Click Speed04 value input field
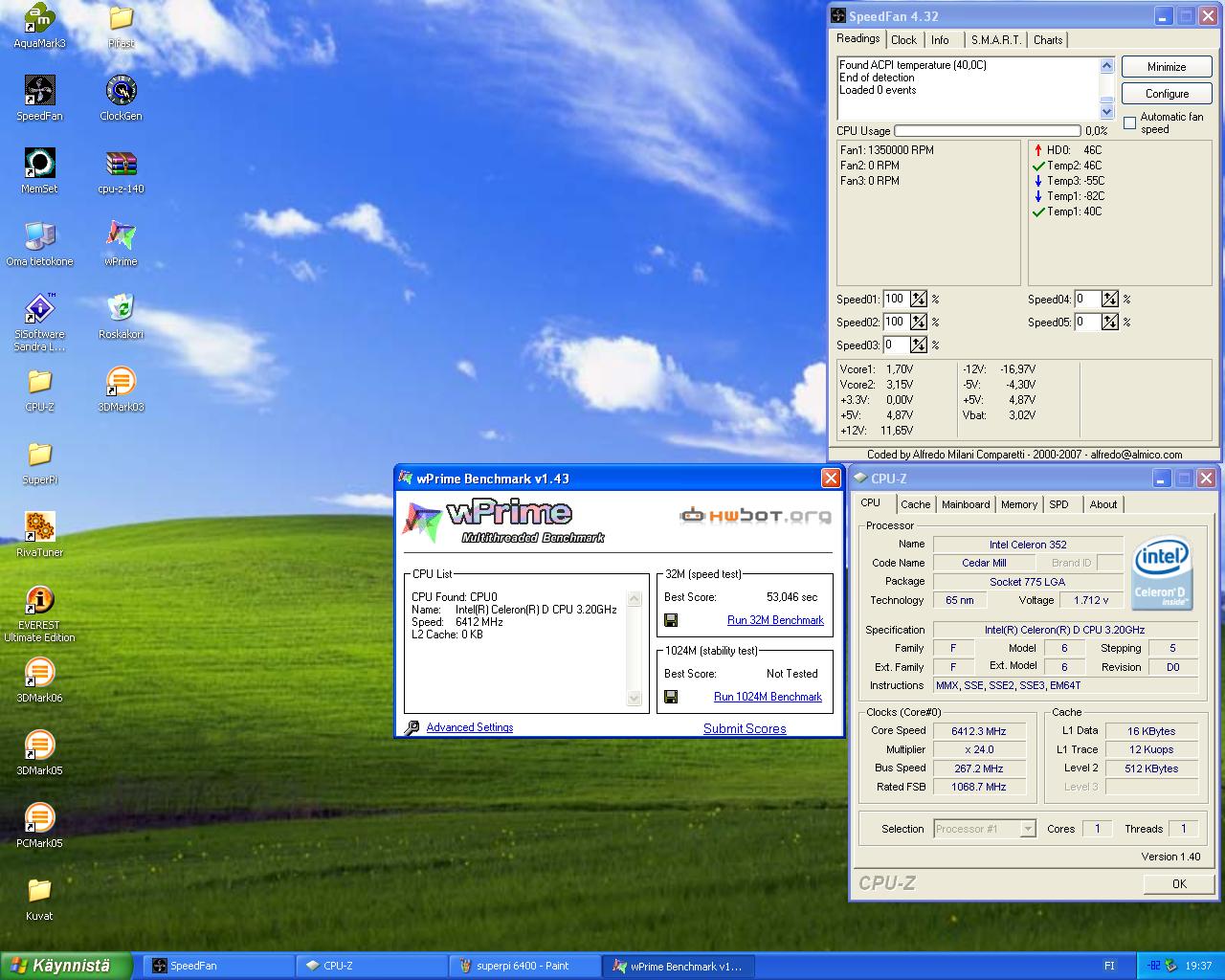1225x980 pixels. pos(1087,299)
